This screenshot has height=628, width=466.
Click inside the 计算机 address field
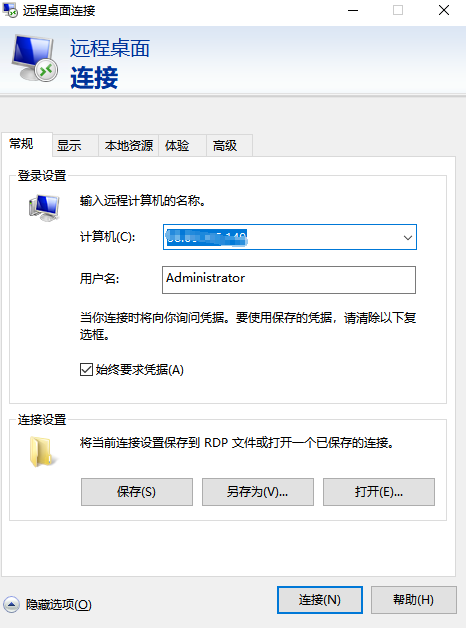282,238
